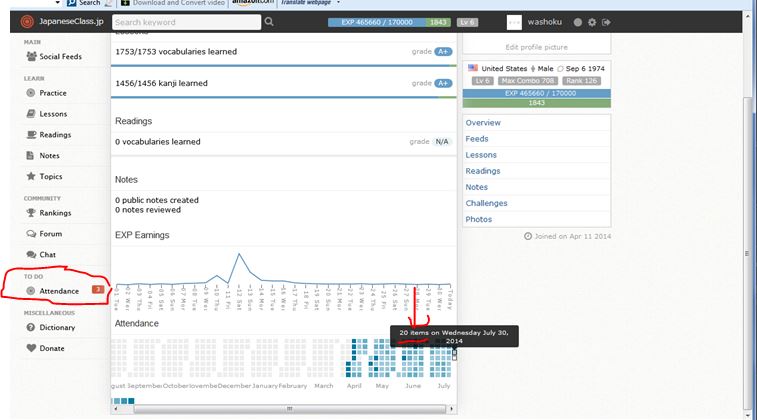Open the Chat sidebar item
Screen dimensions: 757x420
[x=46, y=255]
